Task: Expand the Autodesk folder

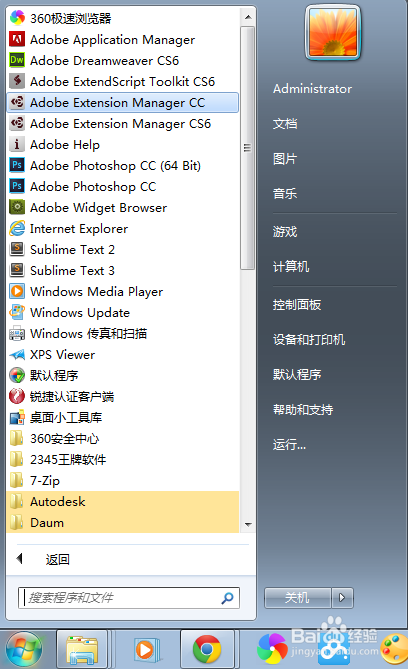Action: pyautogui.click(x=123, y=501)
